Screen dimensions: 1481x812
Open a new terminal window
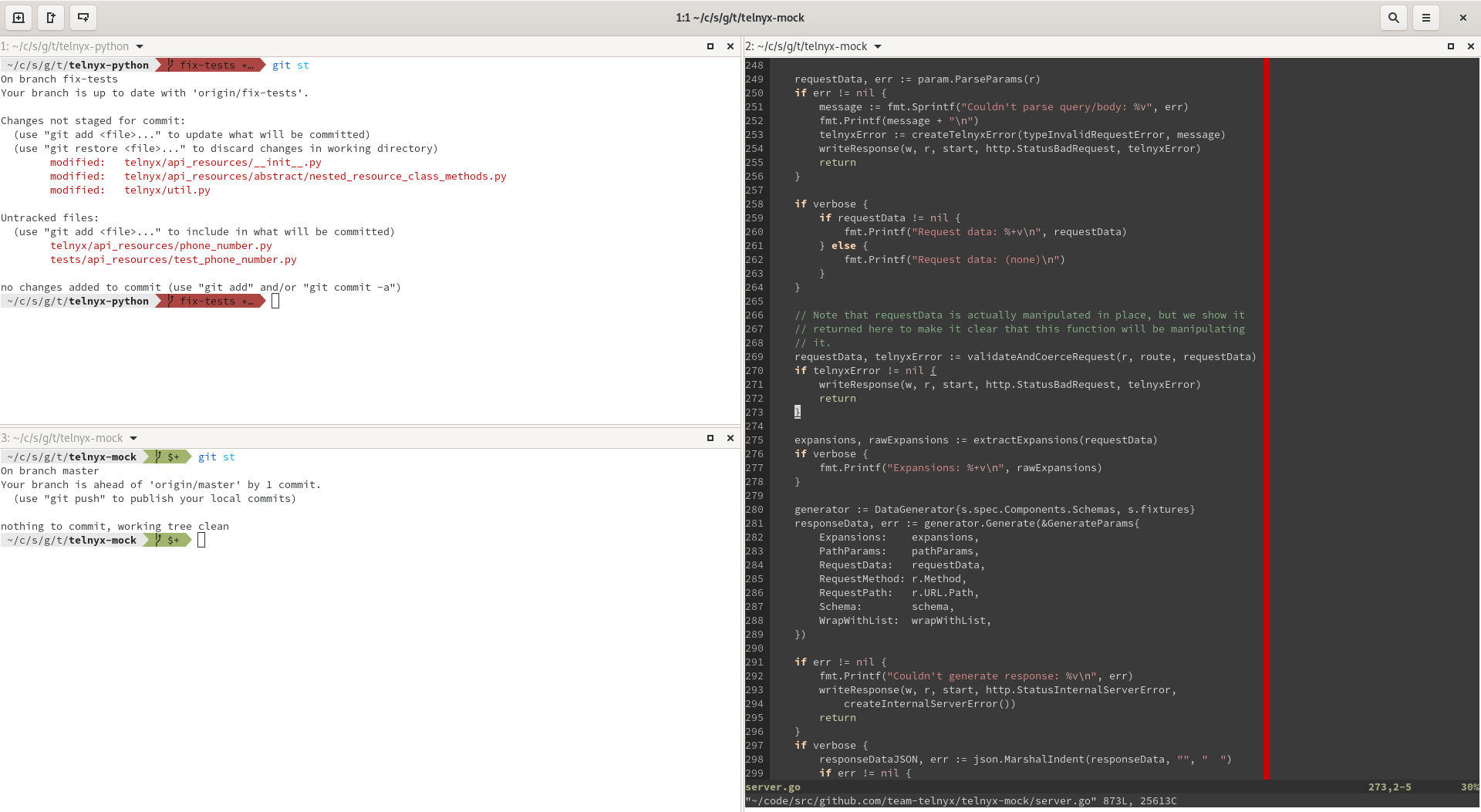[19, 17]
